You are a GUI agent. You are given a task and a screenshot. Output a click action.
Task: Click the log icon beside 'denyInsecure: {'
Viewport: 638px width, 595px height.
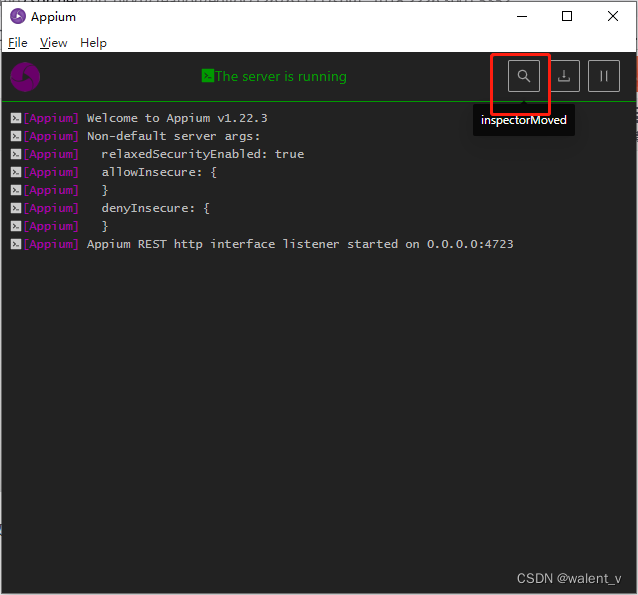16,208
